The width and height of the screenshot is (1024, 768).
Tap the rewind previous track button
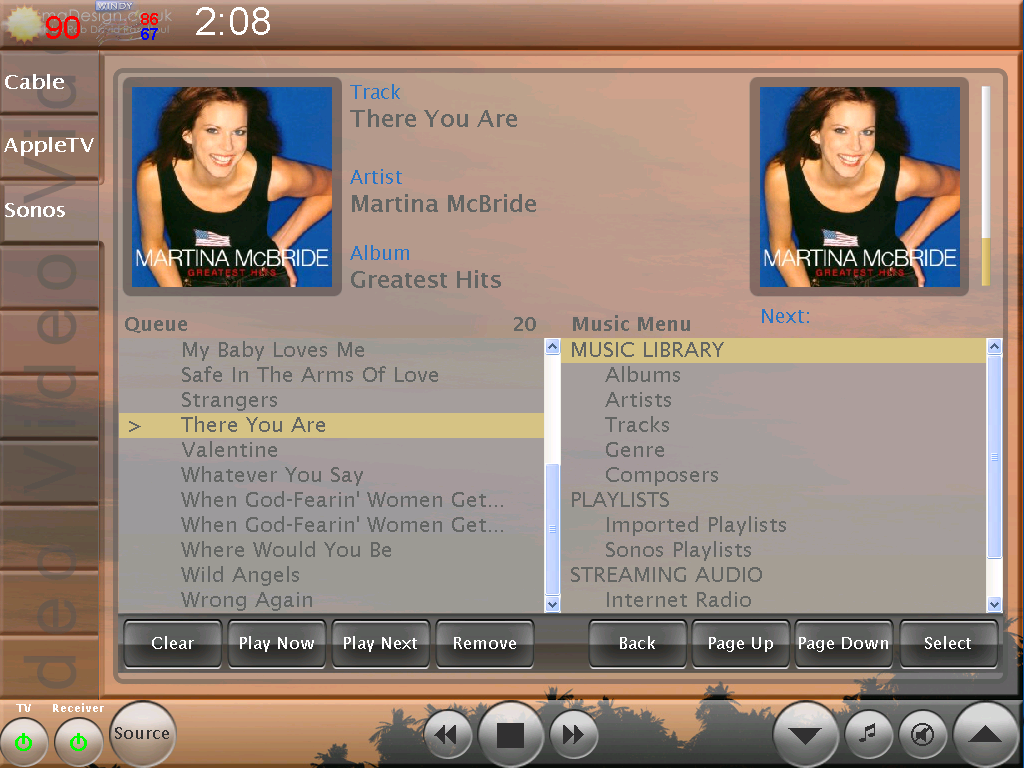pyautogui.click(x=447, y=735)
